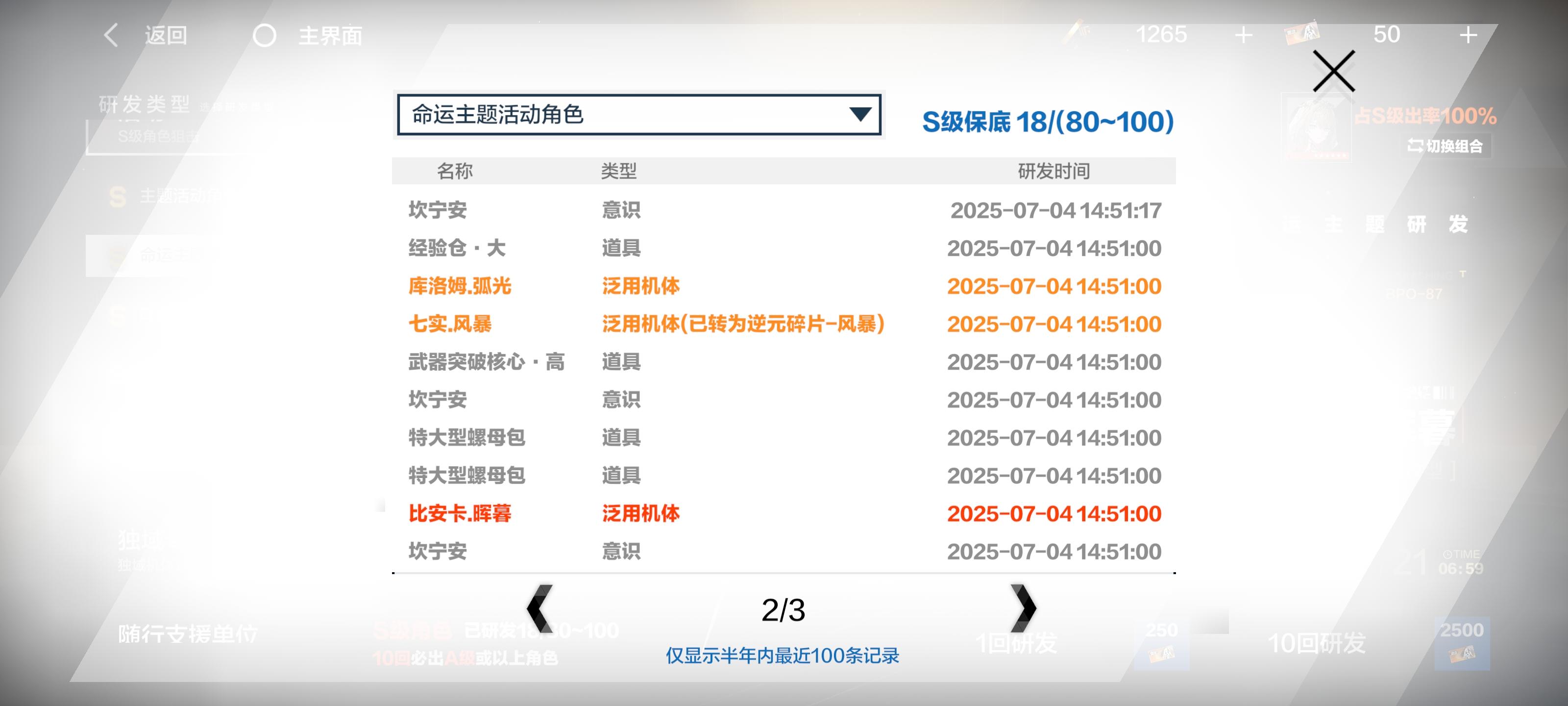Viewport: 1568px width, 706px height.
Task: Click 仅显示半年内最近100条记录 note
Action: pos(782,656)
